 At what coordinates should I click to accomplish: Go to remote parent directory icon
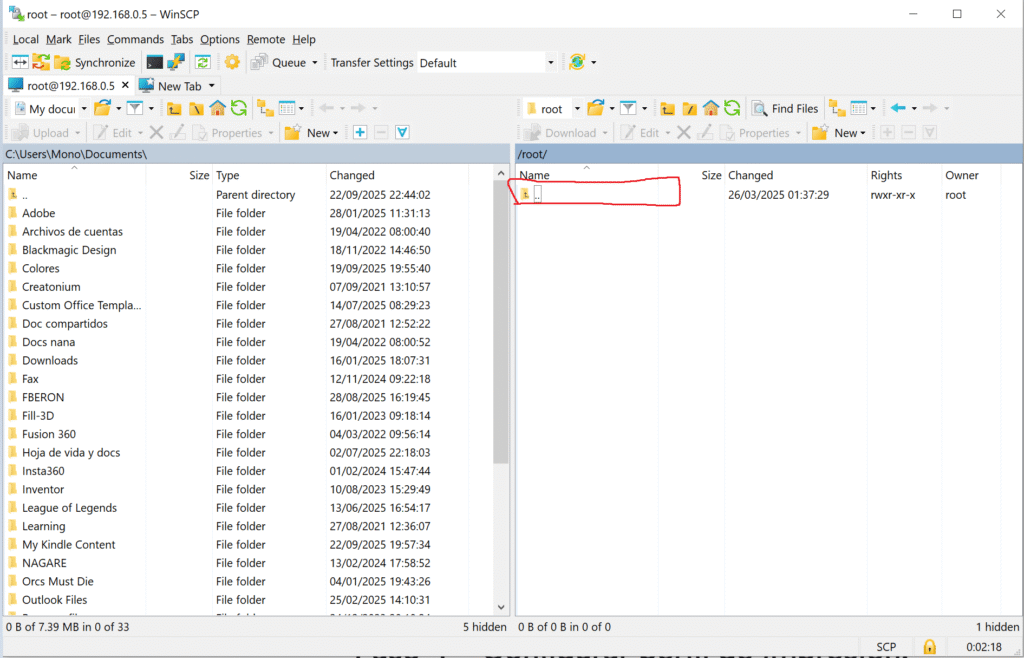pyautogui.click(x=667, y=108)
